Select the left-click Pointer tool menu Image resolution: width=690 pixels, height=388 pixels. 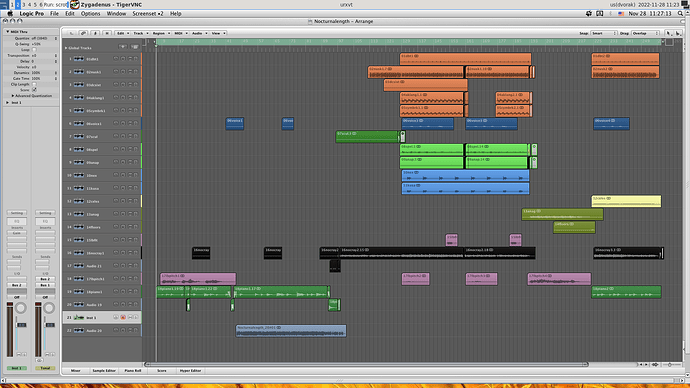click(669, 33)
